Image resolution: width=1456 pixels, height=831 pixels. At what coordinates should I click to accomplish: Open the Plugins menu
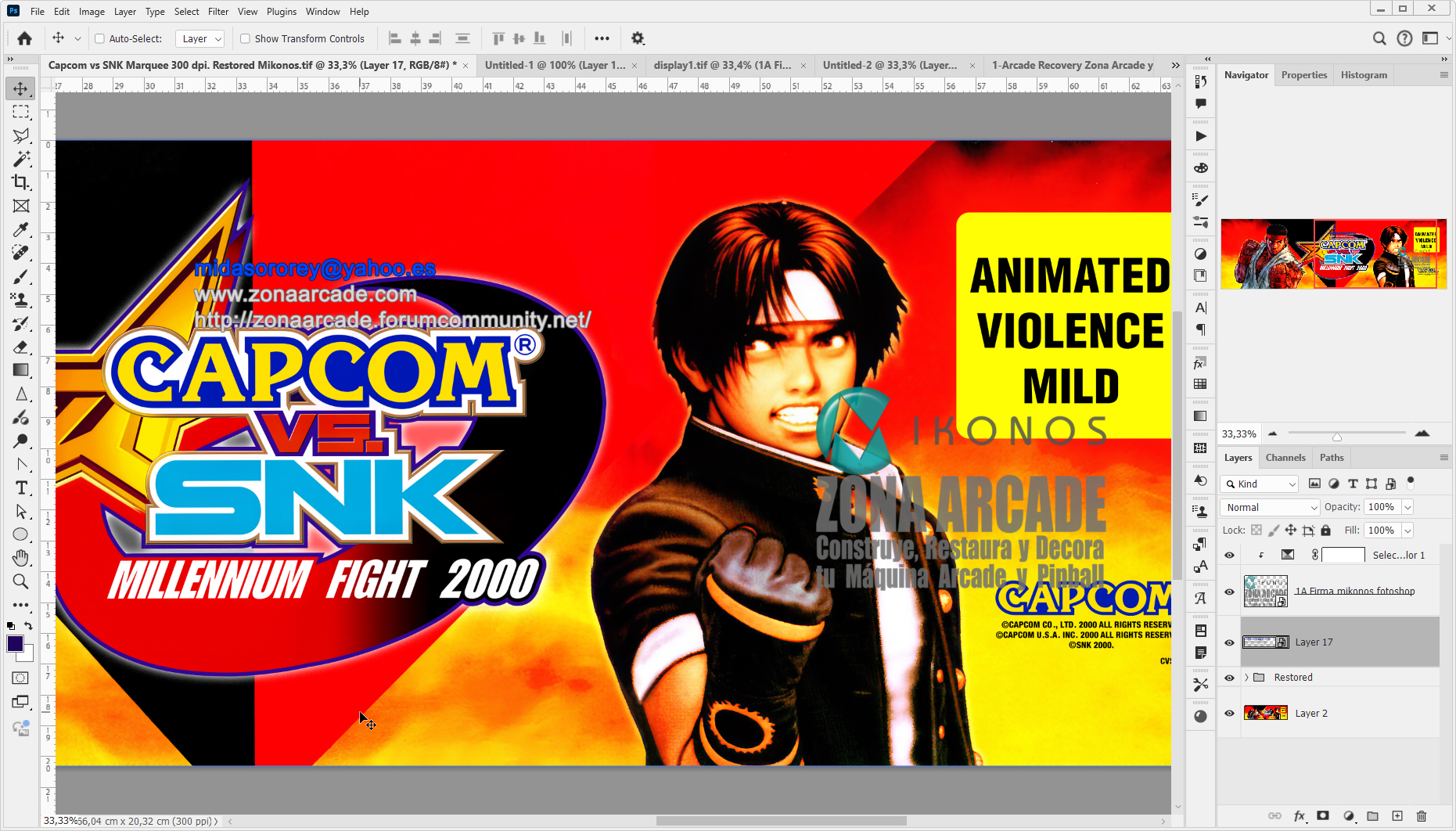282,12
